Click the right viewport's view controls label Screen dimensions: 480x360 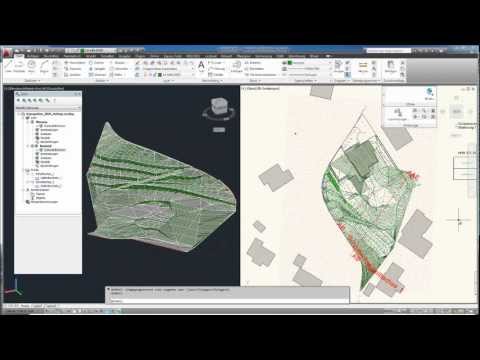[x=261, y=89]
